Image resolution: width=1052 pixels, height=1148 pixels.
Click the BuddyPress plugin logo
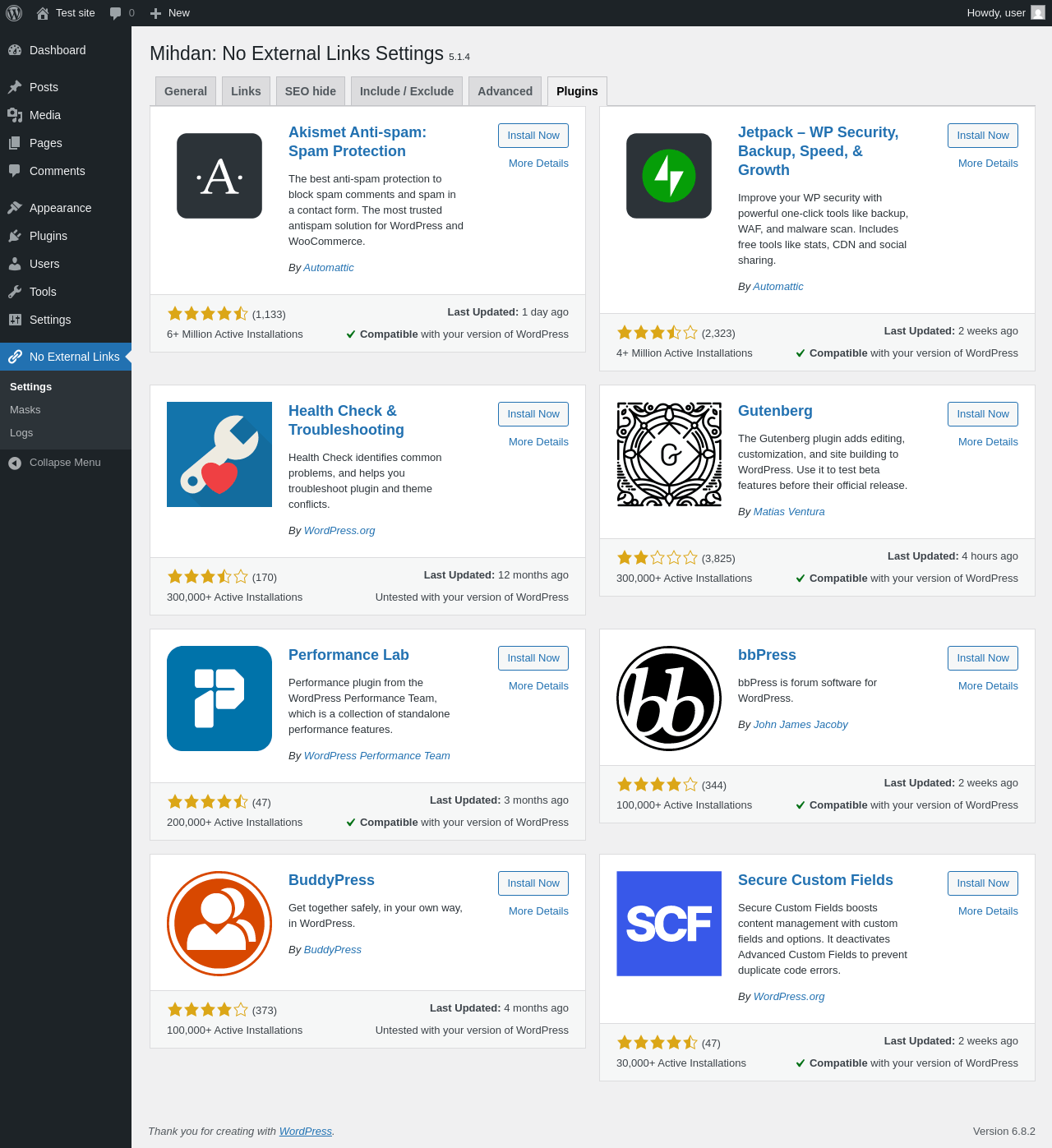coord(219,924)
